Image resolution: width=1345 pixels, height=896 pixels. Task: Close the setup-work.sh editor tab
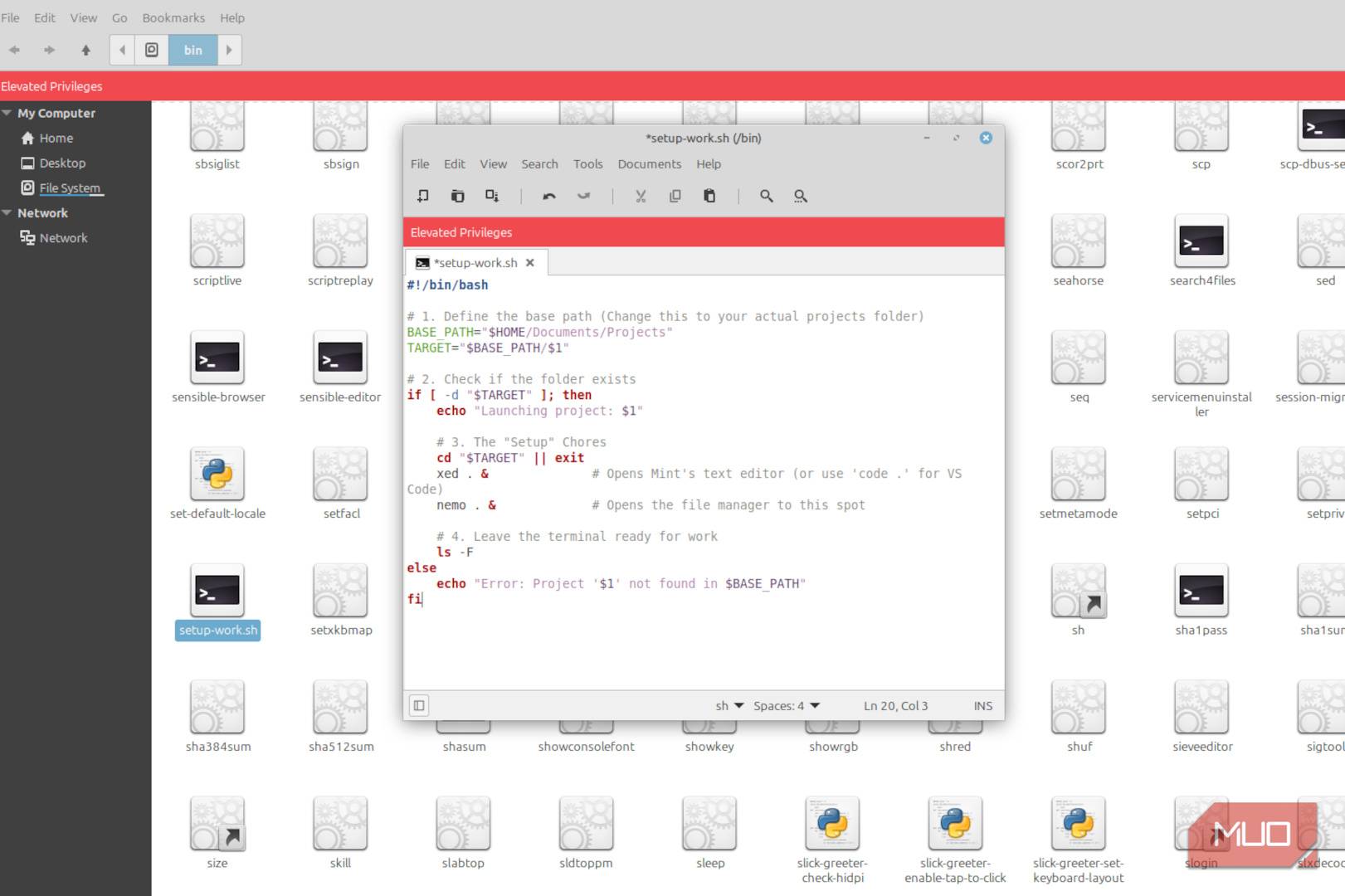click(530, 263)
